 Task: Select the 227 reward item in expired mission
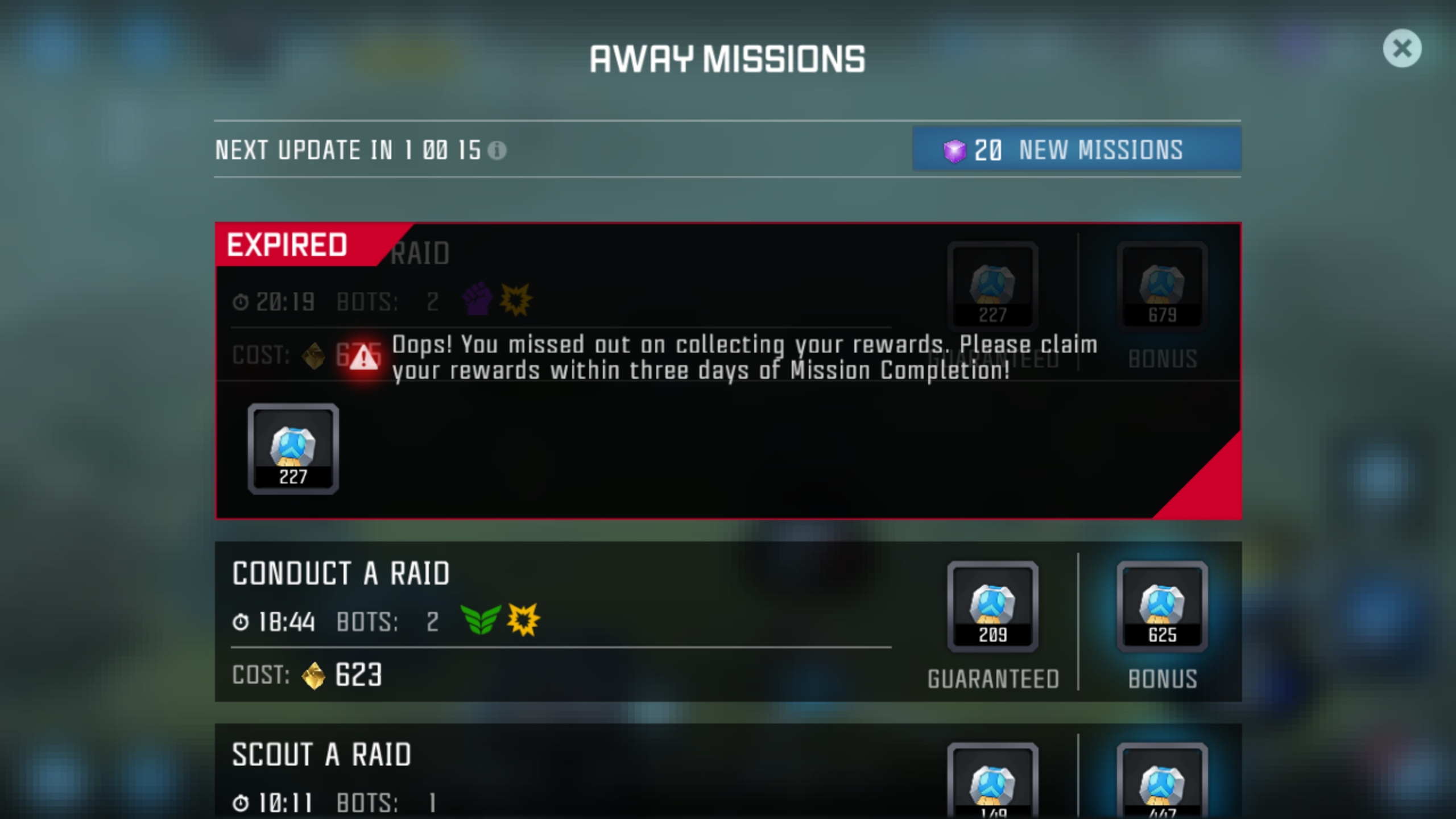coord(293,449)
